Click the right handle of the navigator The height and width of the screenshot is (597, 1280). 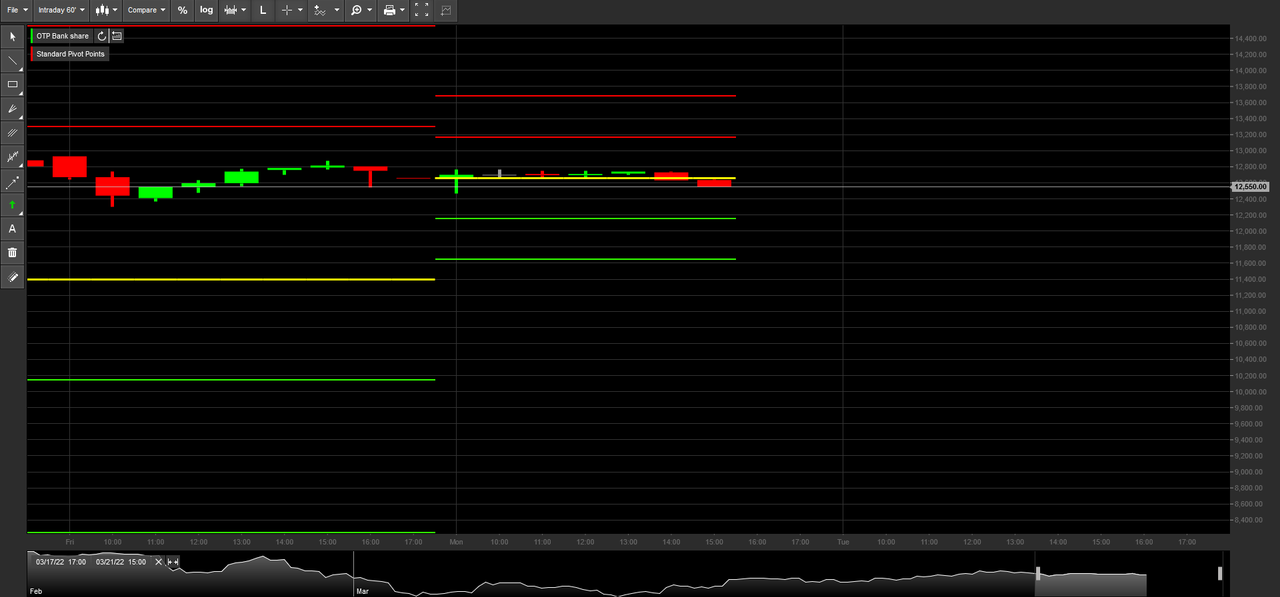click(x=1220, y=573)
